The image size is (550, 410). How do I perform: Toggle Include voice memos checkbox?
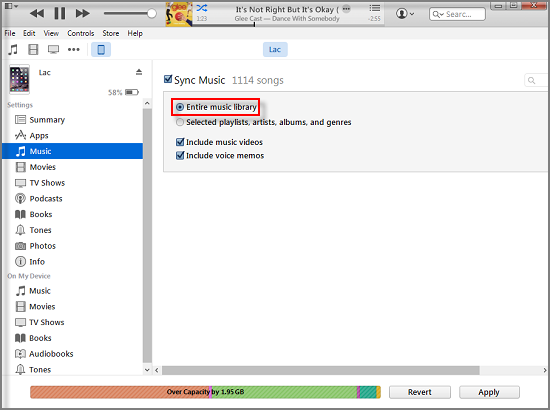(180, 155)
